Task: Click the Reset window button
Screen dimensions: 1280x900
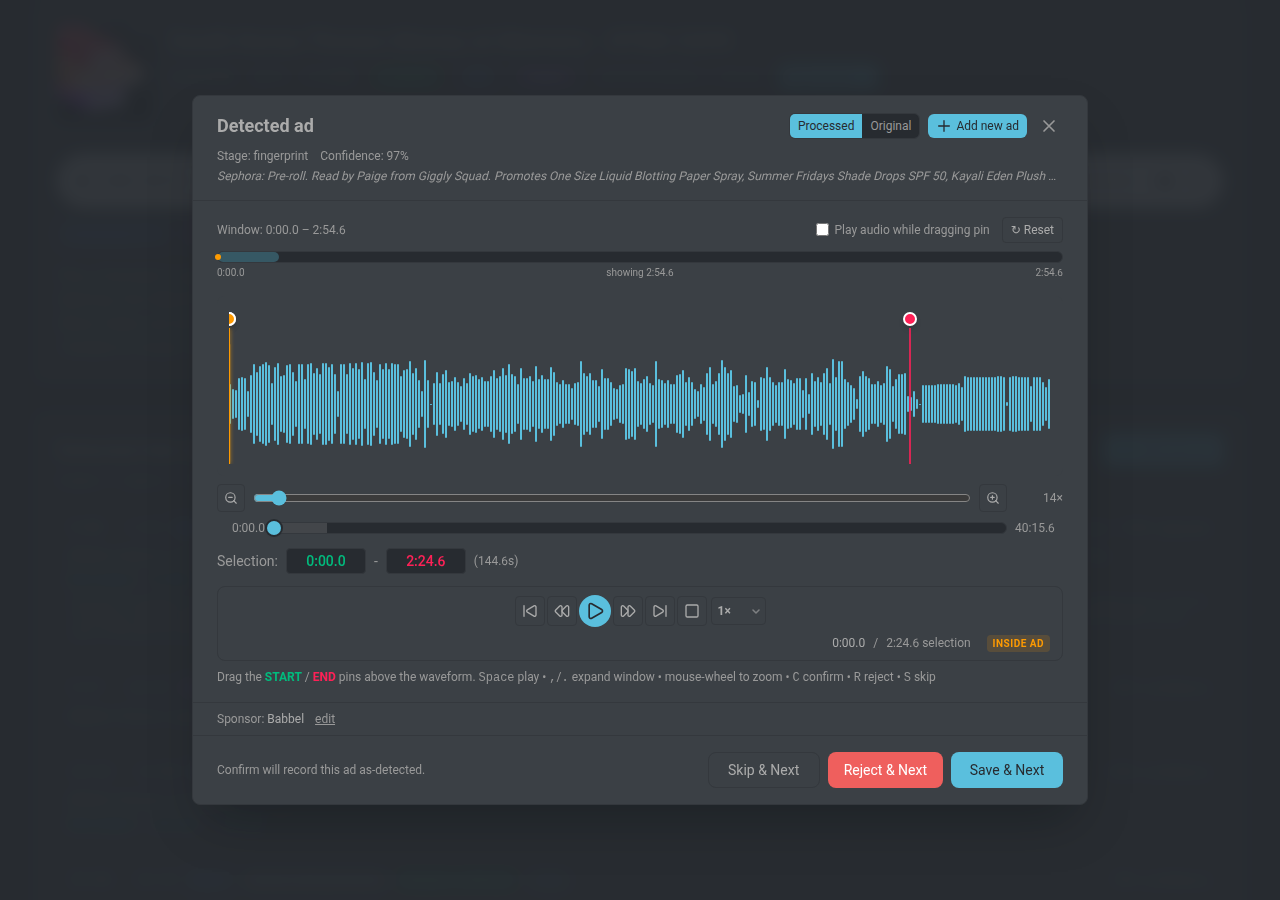Action: [1032, 230]
